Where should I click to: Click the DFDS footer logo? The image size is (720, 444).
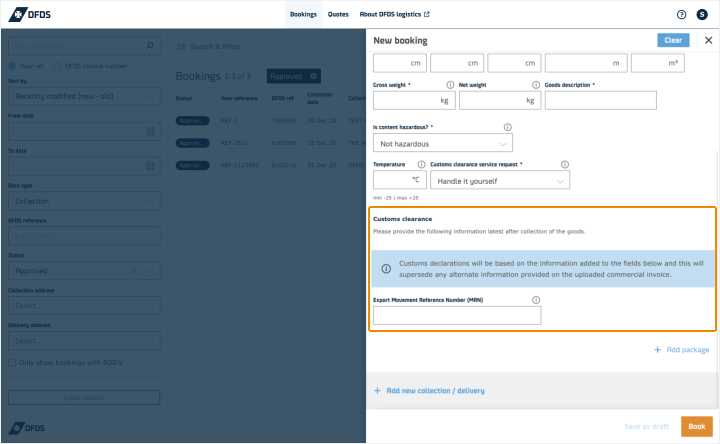27,428
